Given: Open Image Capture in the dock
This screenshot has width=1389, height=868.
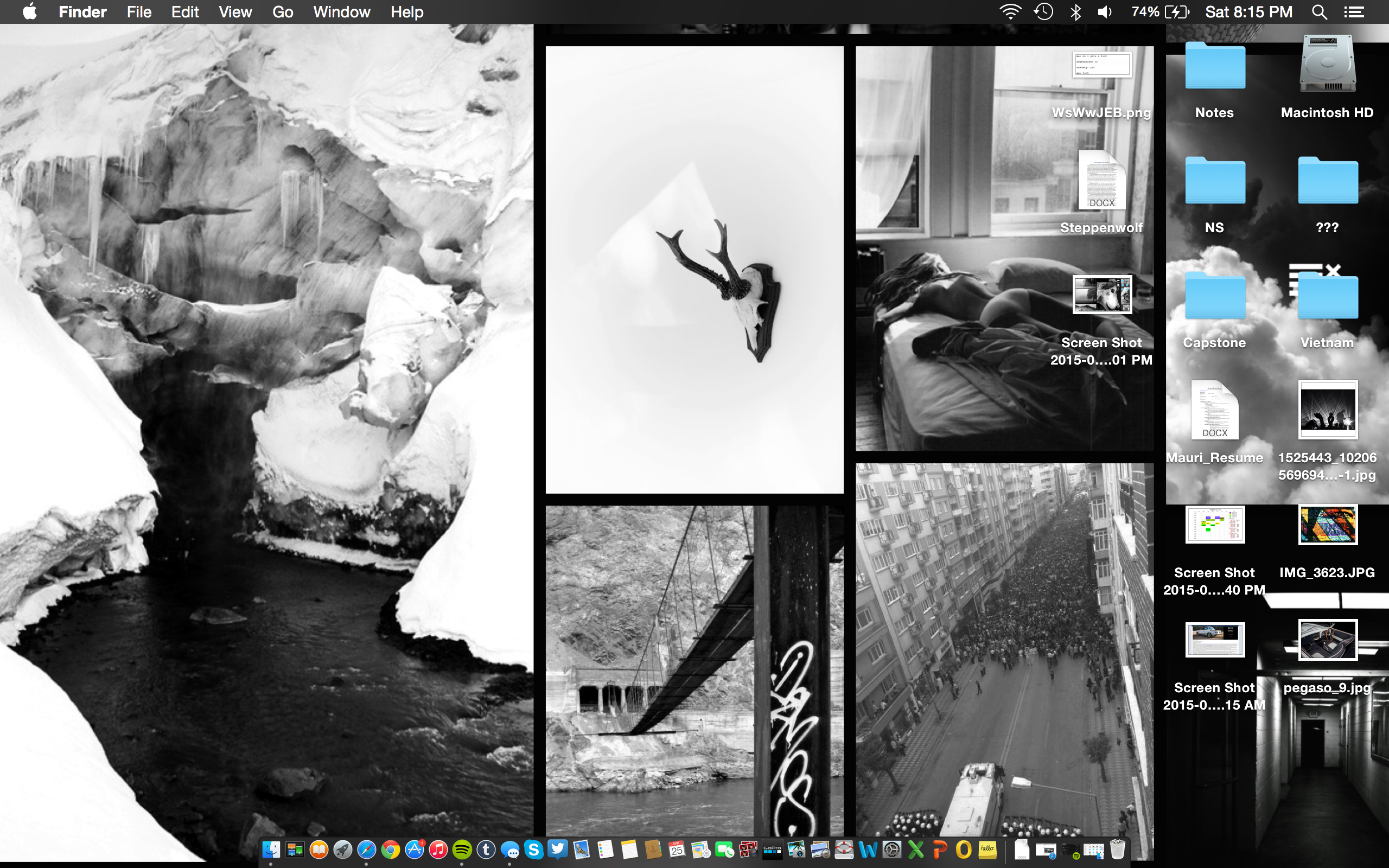Looking at the screenshot, I should tap(796, 849).
